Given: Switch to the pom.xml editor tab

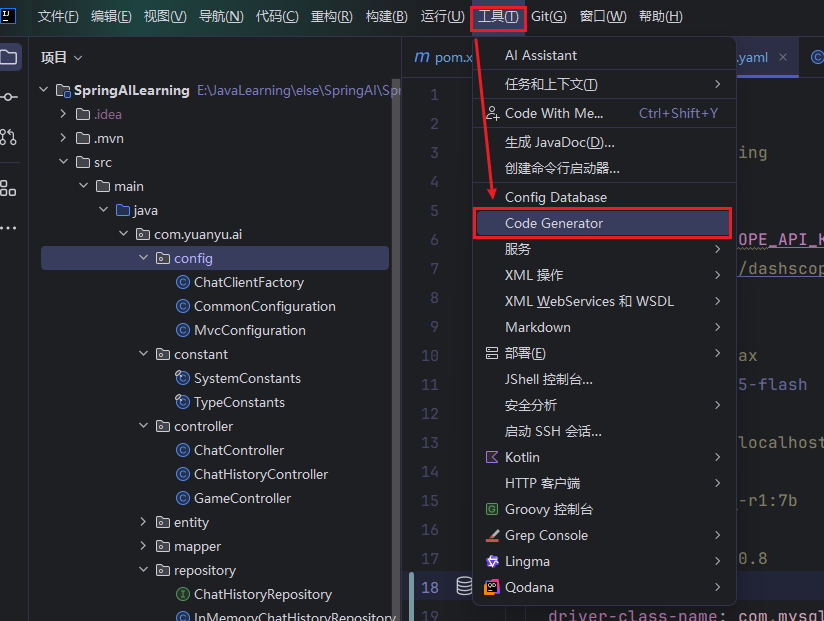Looking at the screenshot, I should [x=445, y=58].
